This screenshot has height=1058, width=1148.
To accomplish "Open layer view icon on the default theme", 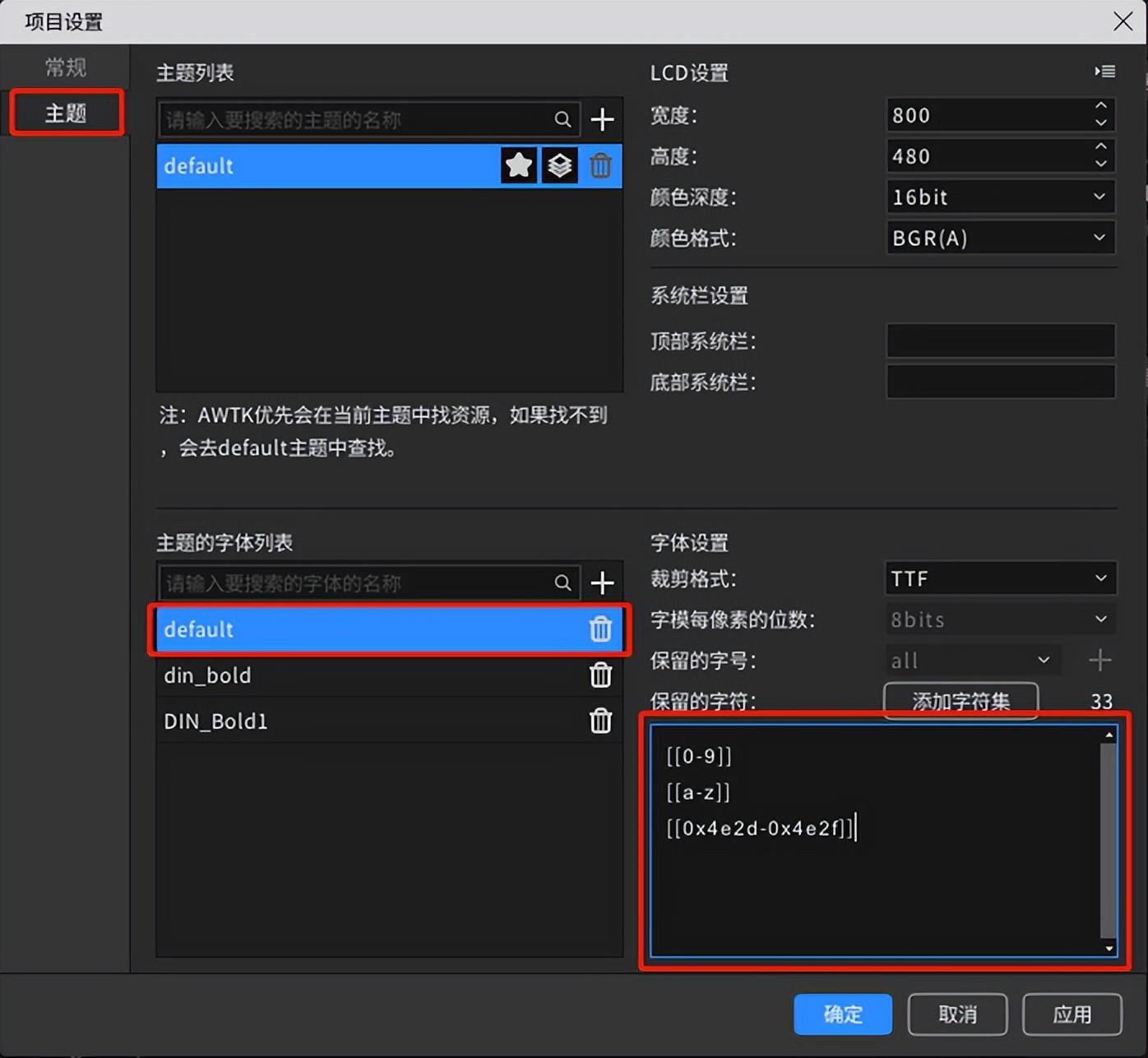I will click(x=559, y=165).
